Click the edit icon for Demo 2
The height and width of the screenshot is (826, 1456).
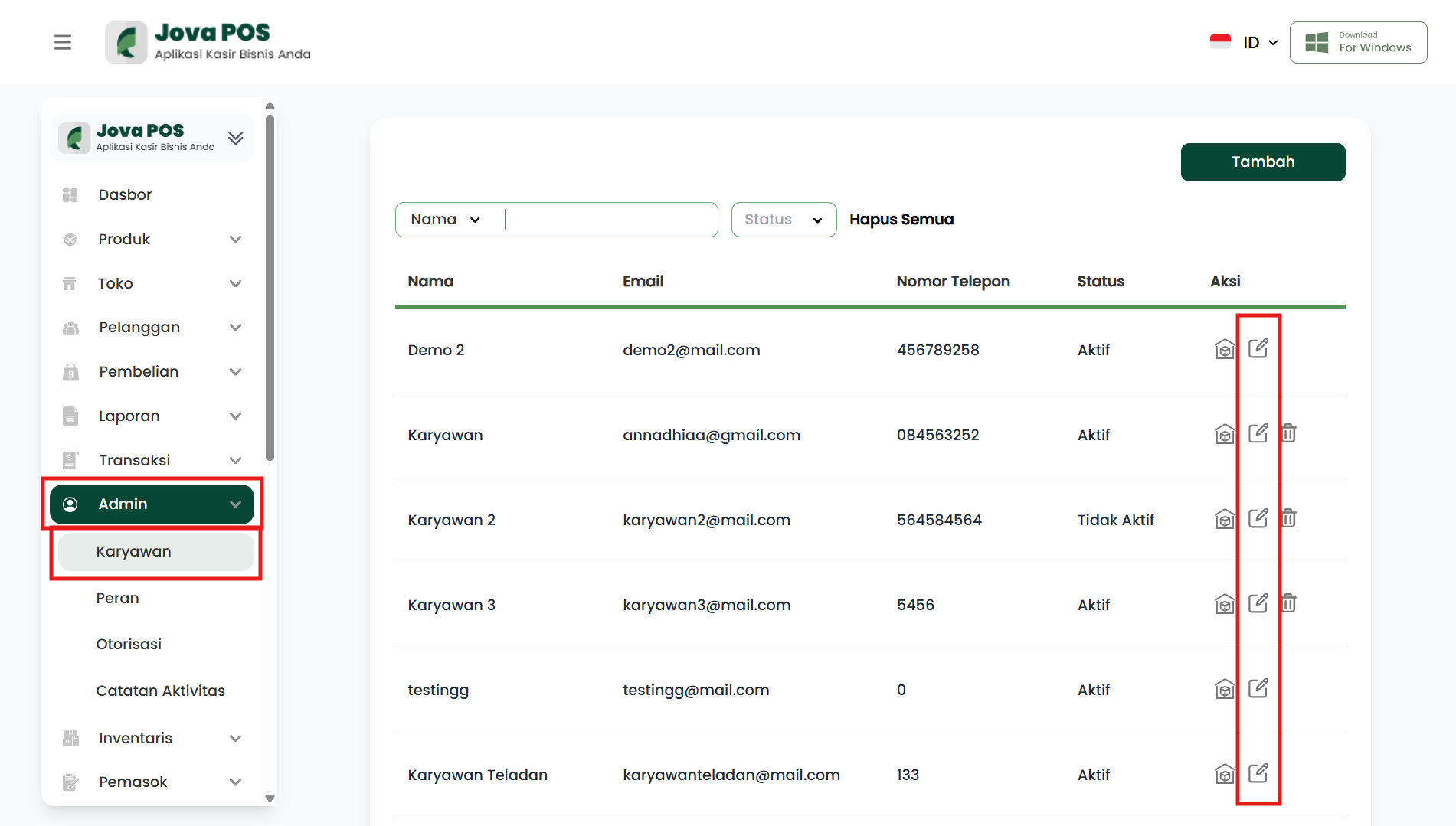coord(1258,349)
